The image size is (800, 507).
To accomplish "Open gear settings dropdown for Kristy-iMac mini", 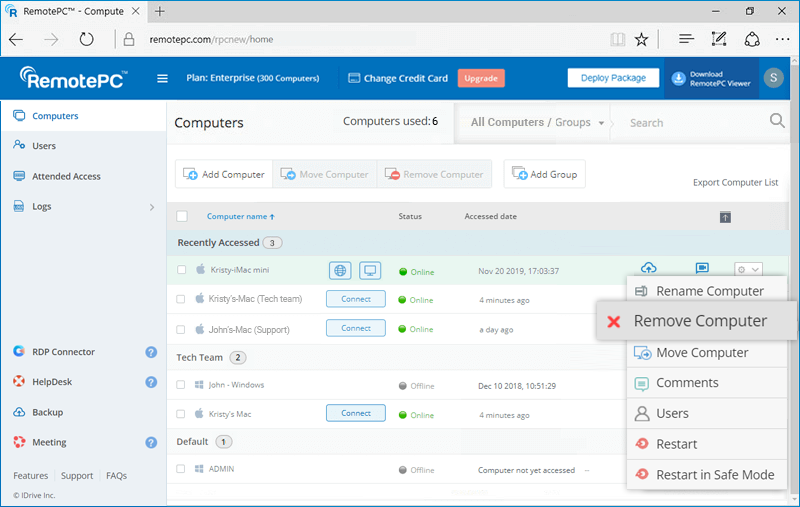I will pos(748,269).
